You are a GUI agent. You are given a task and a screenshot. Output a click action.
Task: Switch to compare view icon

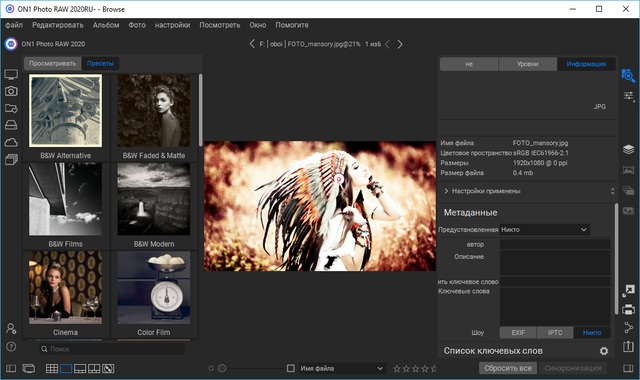coord(94,369)
